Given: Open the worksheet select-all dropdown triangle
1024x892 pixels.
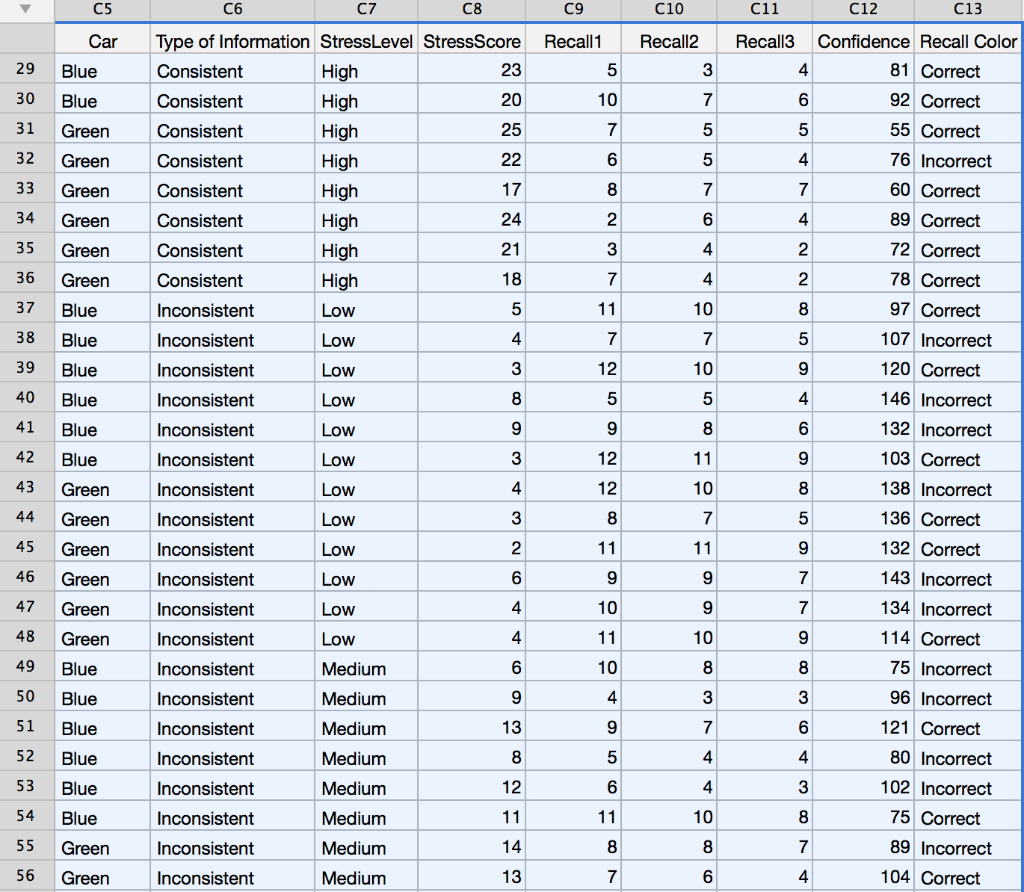Looking at the screenshot, I should pyautogui.click(x=25, y=10).
